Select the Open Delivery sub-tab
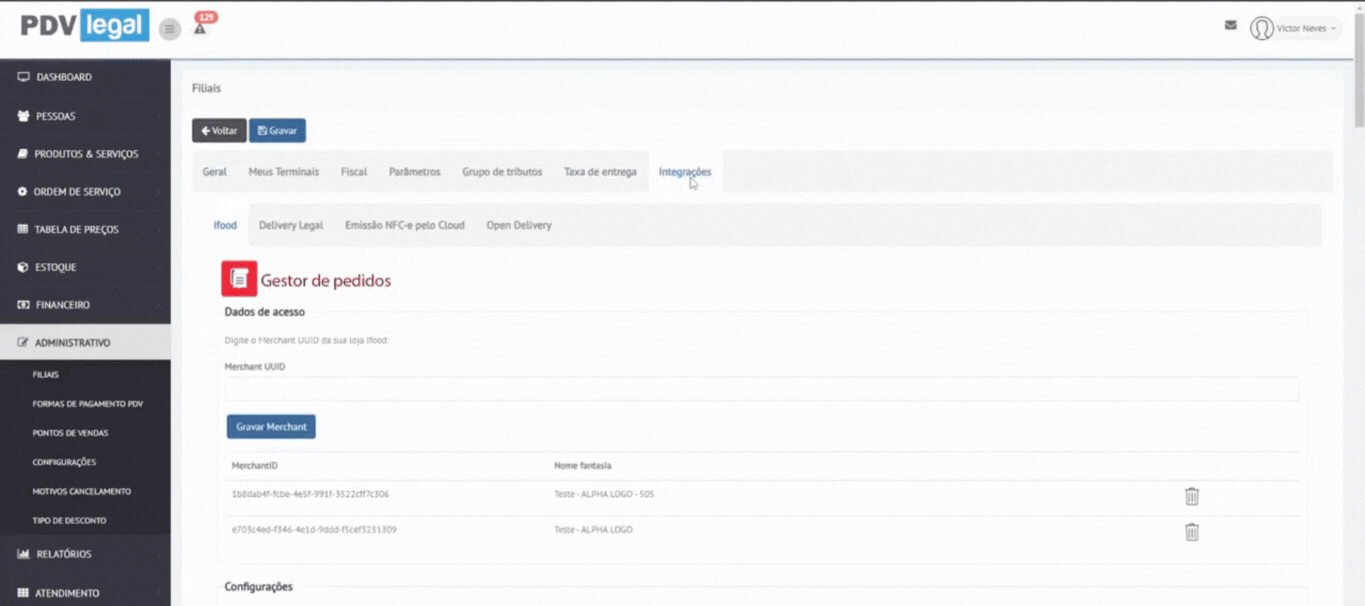Screen dimensions: 1365x606 pyautogui.click(x=519, y=225)
